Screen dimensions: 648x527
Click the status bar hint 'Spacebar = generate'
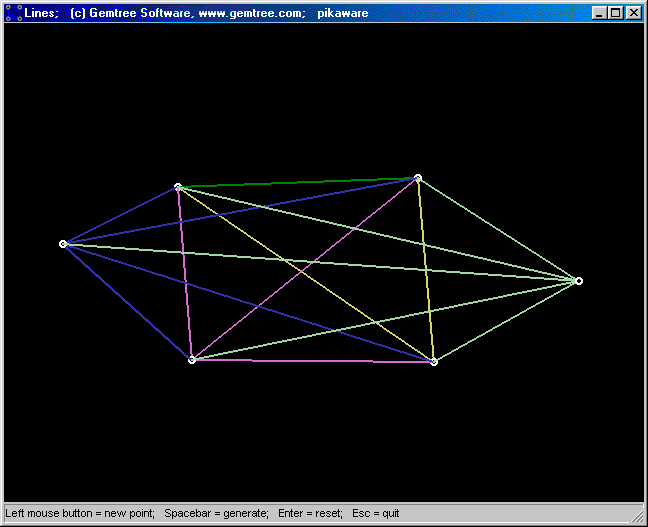[216, 514]
